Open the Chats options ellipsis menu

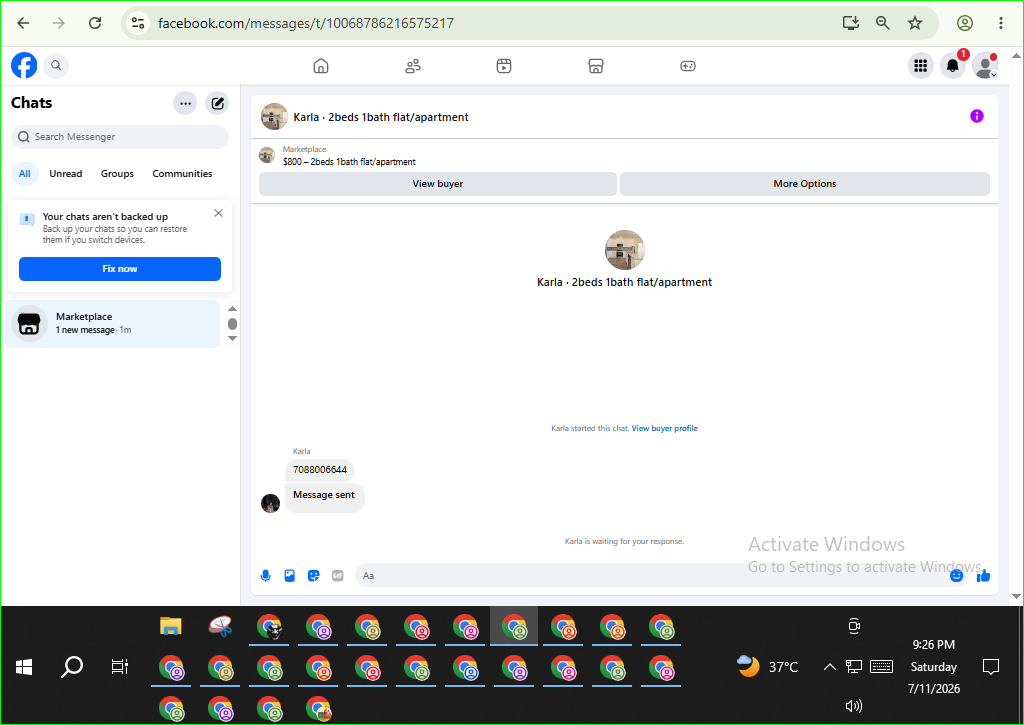coord(185,103)
